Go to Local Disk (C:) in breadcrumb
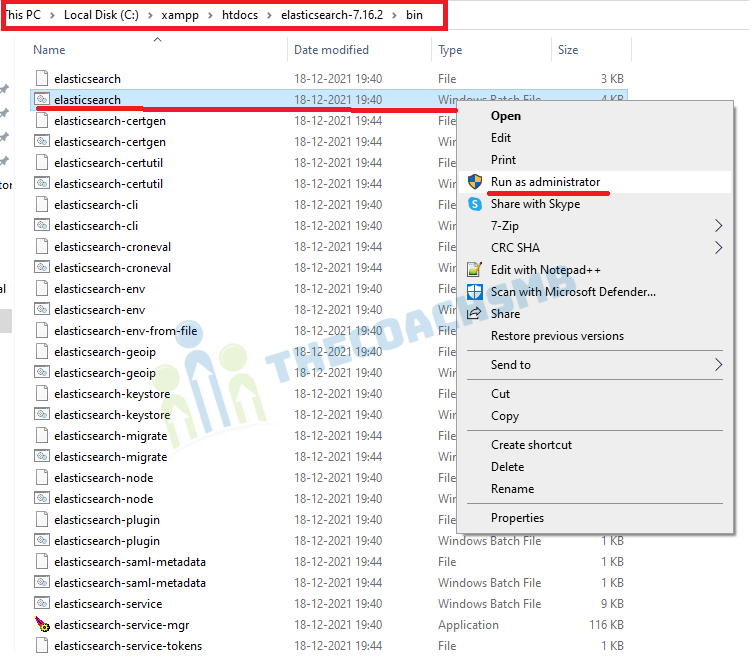Image resolution: width=753 pixels, height=667 pixels. pyautogui.click(x=101, y=15)
